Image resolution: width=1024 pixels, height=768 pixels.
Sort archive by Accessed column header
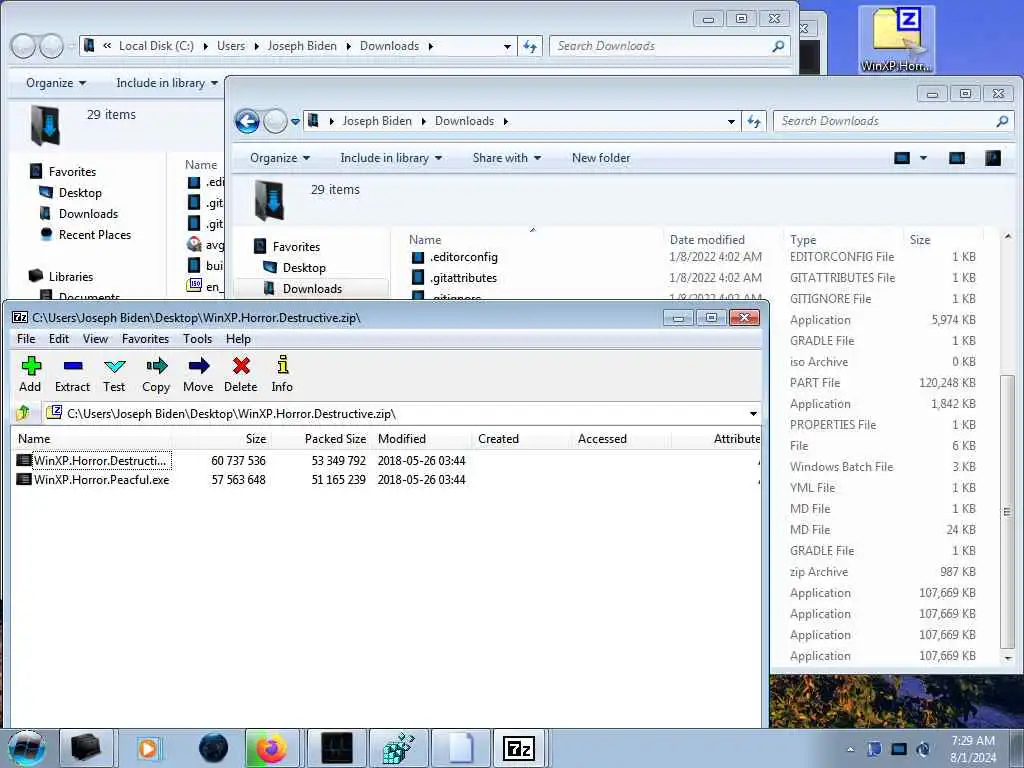602,439
